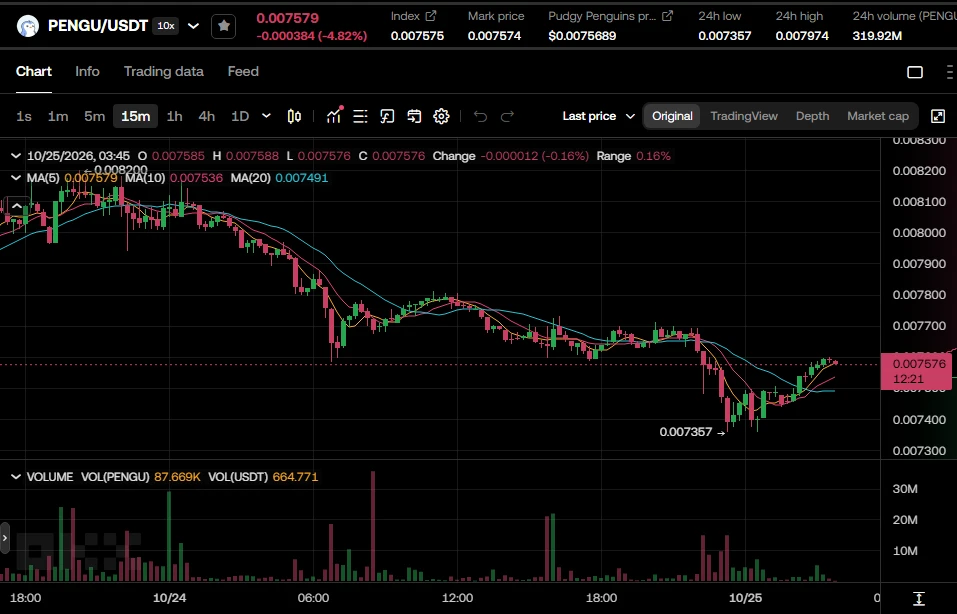Click the calendar-style icon left of the gear

[x=414, y=116]
